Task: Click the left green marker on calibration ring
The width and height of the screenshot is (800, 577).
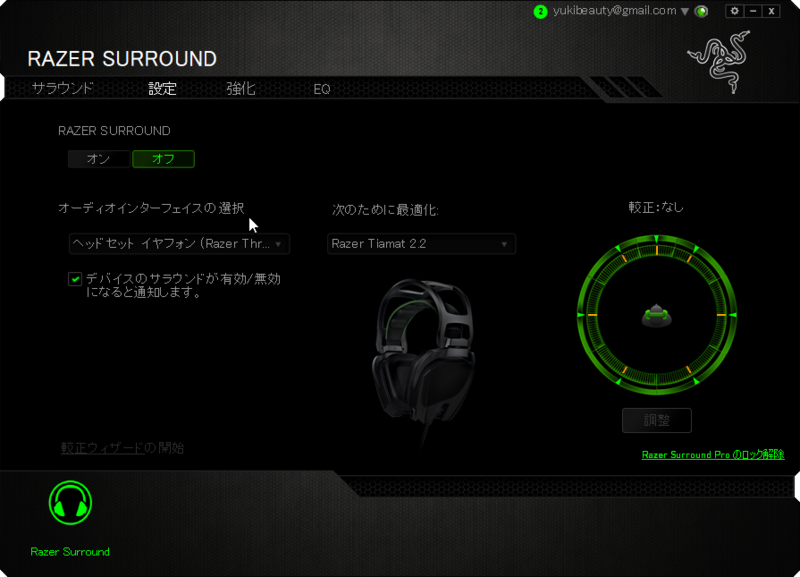Action: [x=581, y=315]
